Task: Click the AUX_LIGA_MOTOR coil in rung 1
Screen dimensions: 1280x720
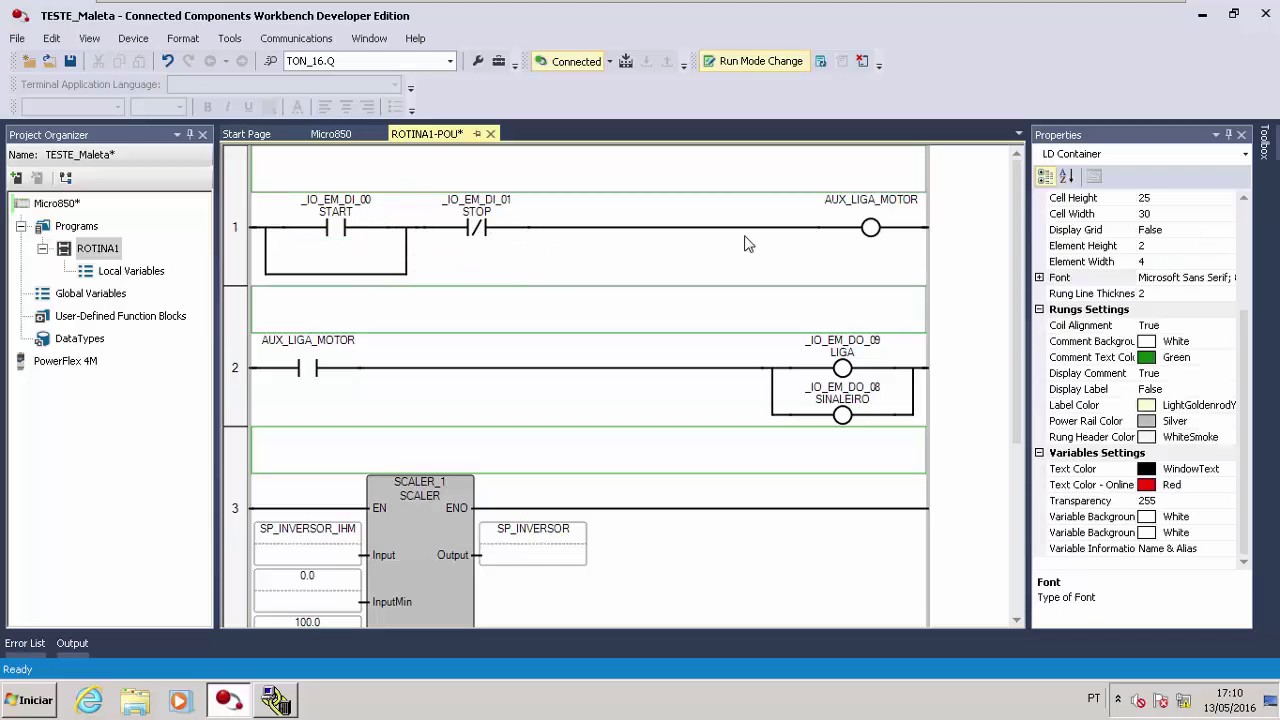Action: coord(871,228)
